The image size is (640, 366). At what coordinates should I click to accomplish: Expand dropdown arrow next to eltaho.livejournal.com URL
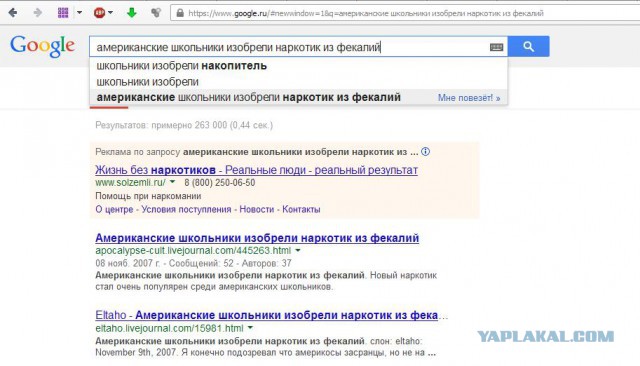click(x=250, y=328)
